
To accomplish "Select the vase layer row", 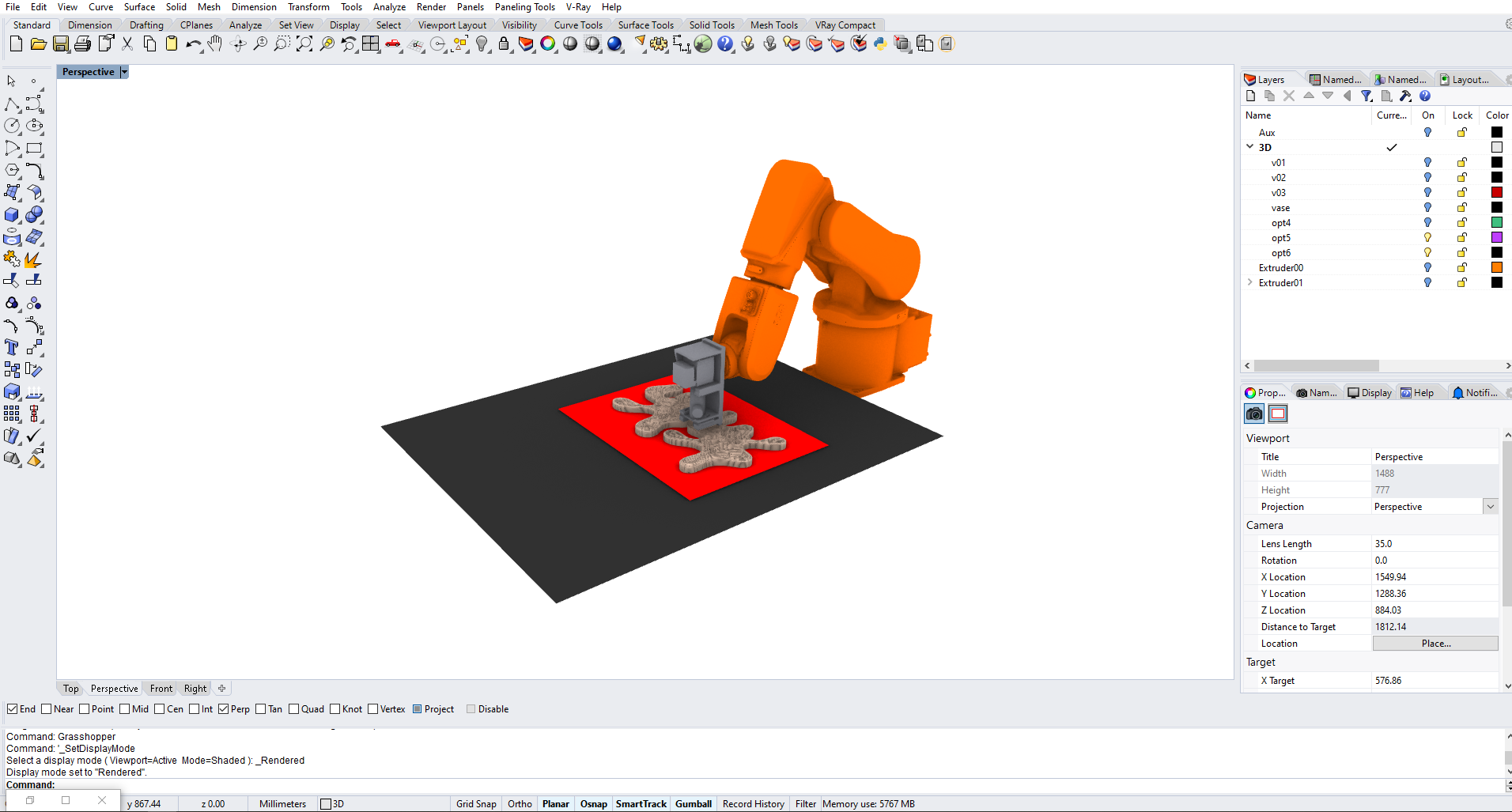I will point(1375,208).
